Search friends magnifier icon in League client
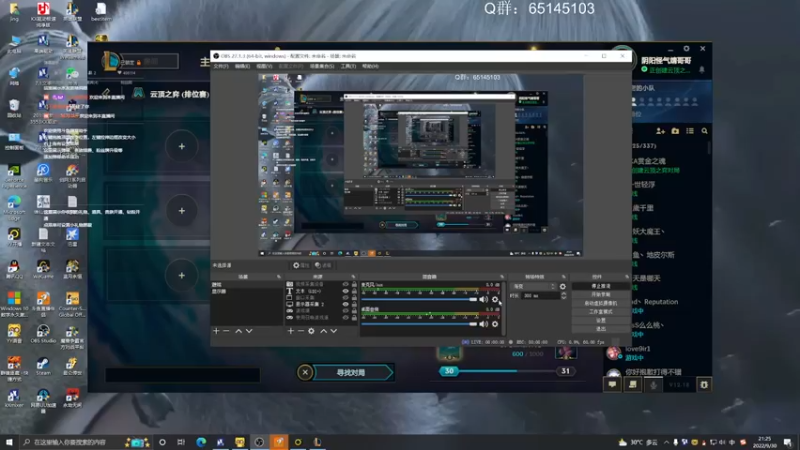The height and width of the screenshot is (450, 800). (x=705, y=131)
